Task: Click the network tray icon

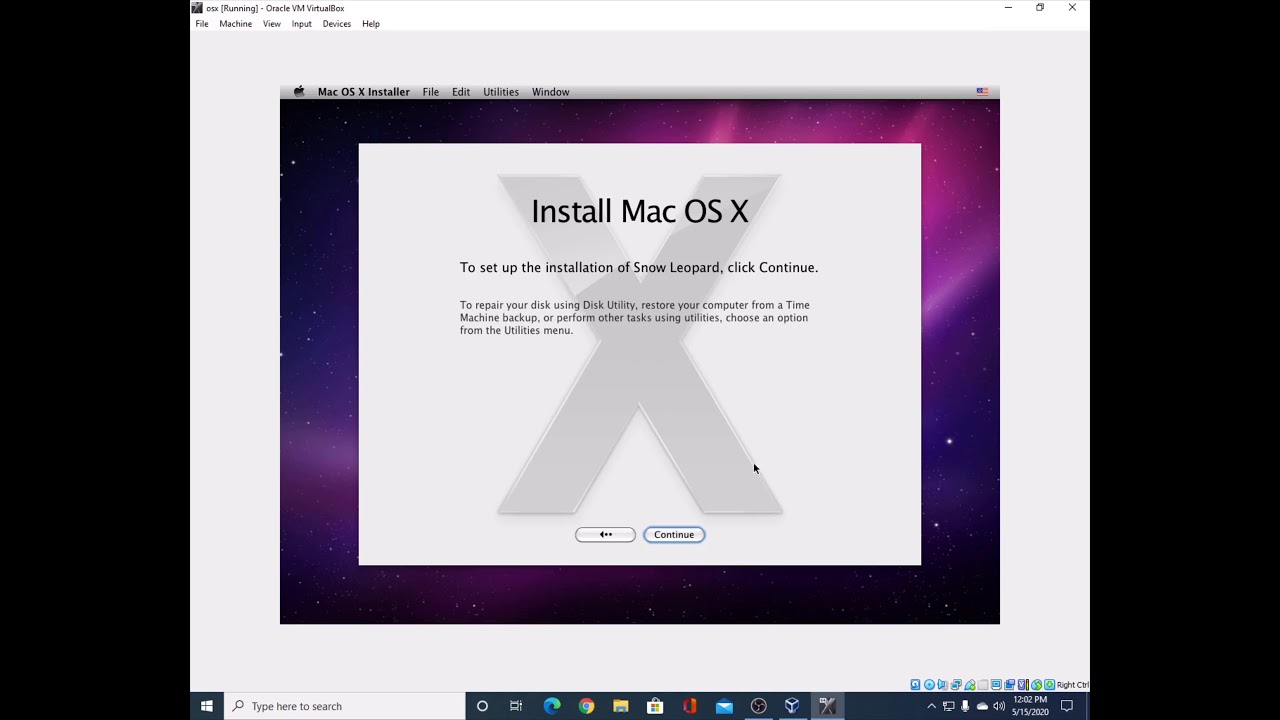Action: click(x=948, y=706)
